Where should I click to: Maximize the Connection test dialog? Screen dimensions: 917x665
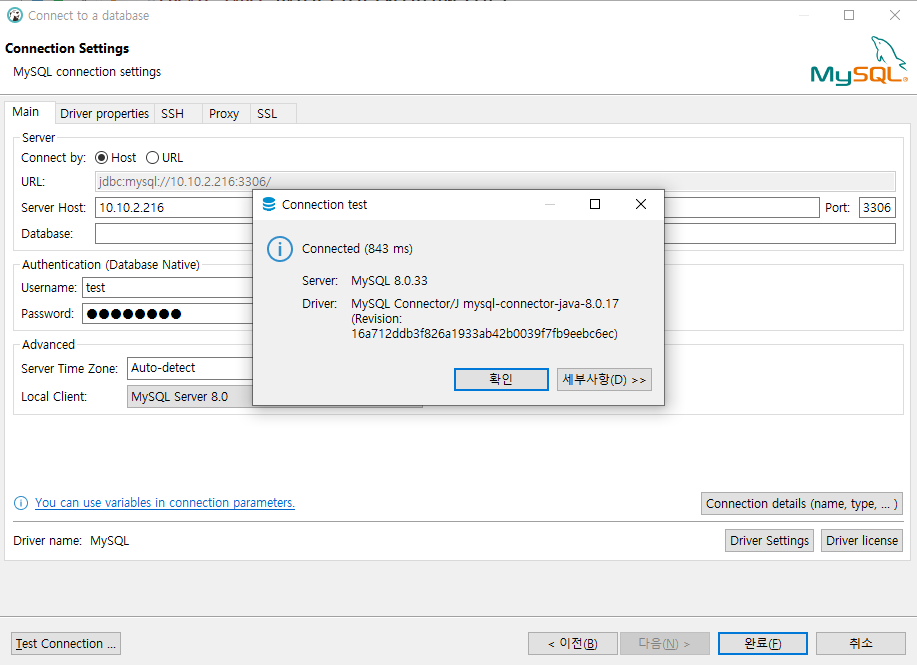[x=595, y=204]
